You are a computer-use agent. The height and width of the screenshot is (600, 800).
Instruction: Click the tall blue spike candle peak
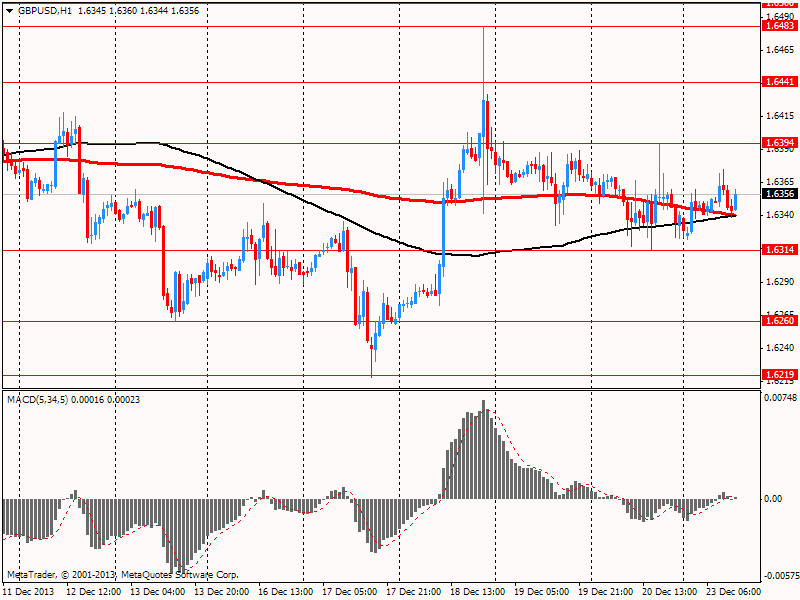[483, 28]
